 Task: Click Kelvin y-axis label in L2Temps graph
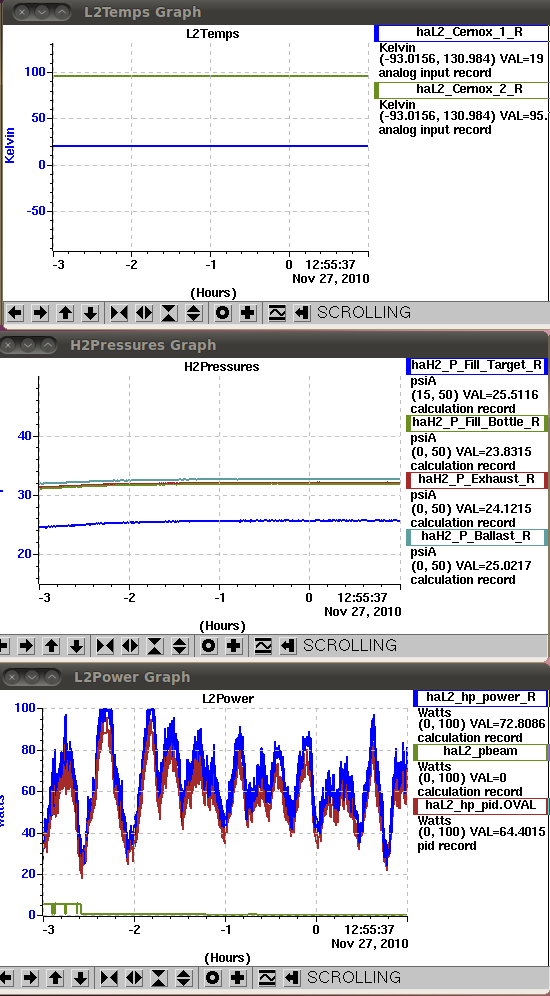[10, 145]
